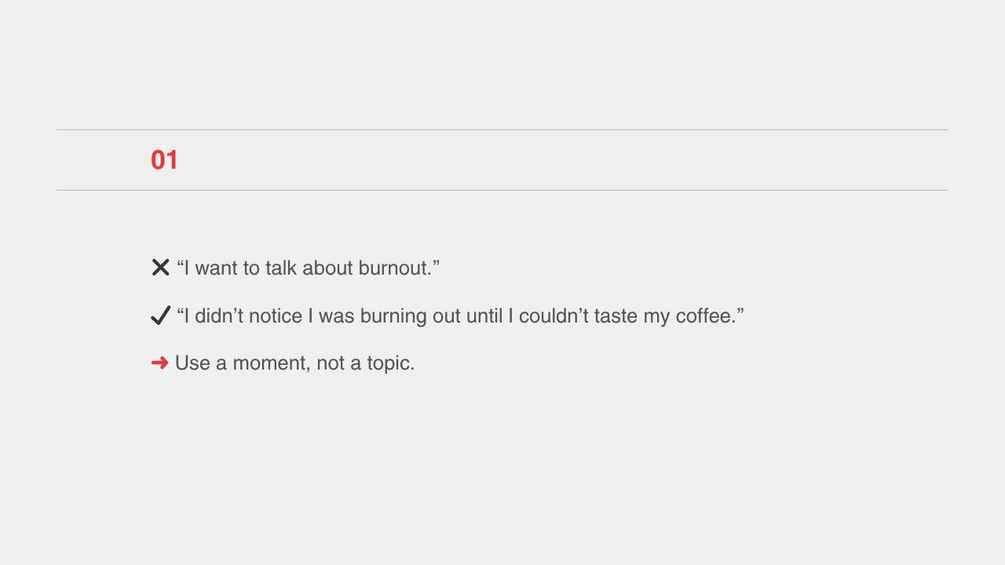This screenshot has height=565, width=1005.
Task: Click the word "notice" in the second quote
Action: (275, 316)
